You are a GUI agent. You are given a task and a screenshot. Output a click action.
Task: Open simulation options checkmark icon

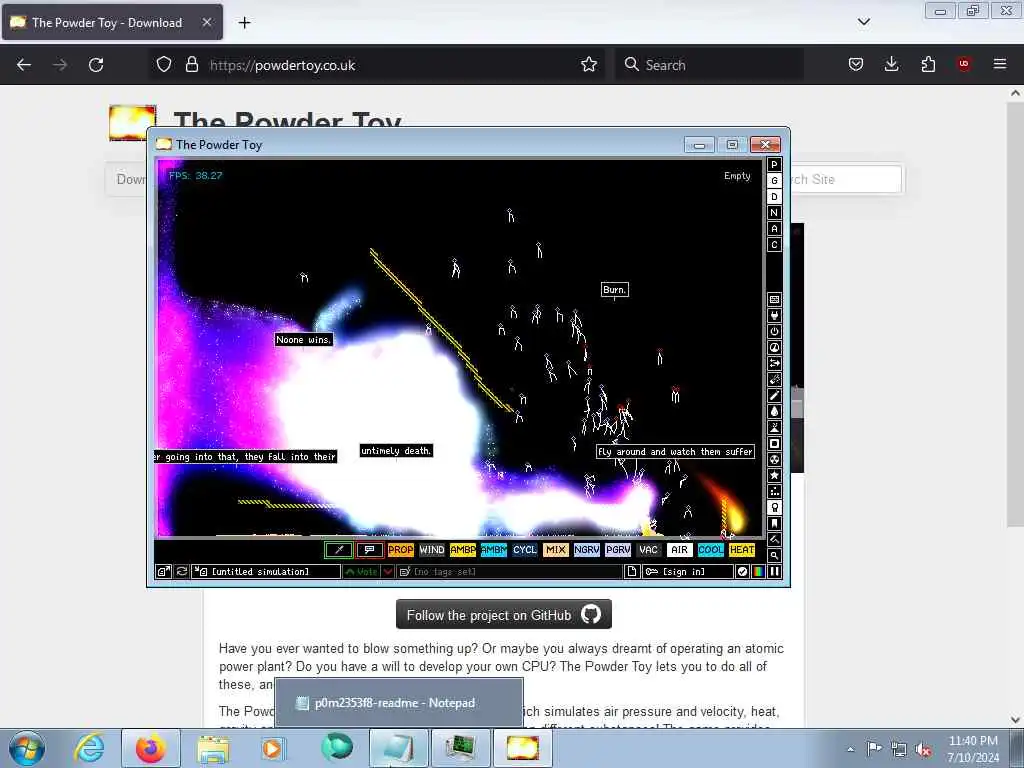743,571
